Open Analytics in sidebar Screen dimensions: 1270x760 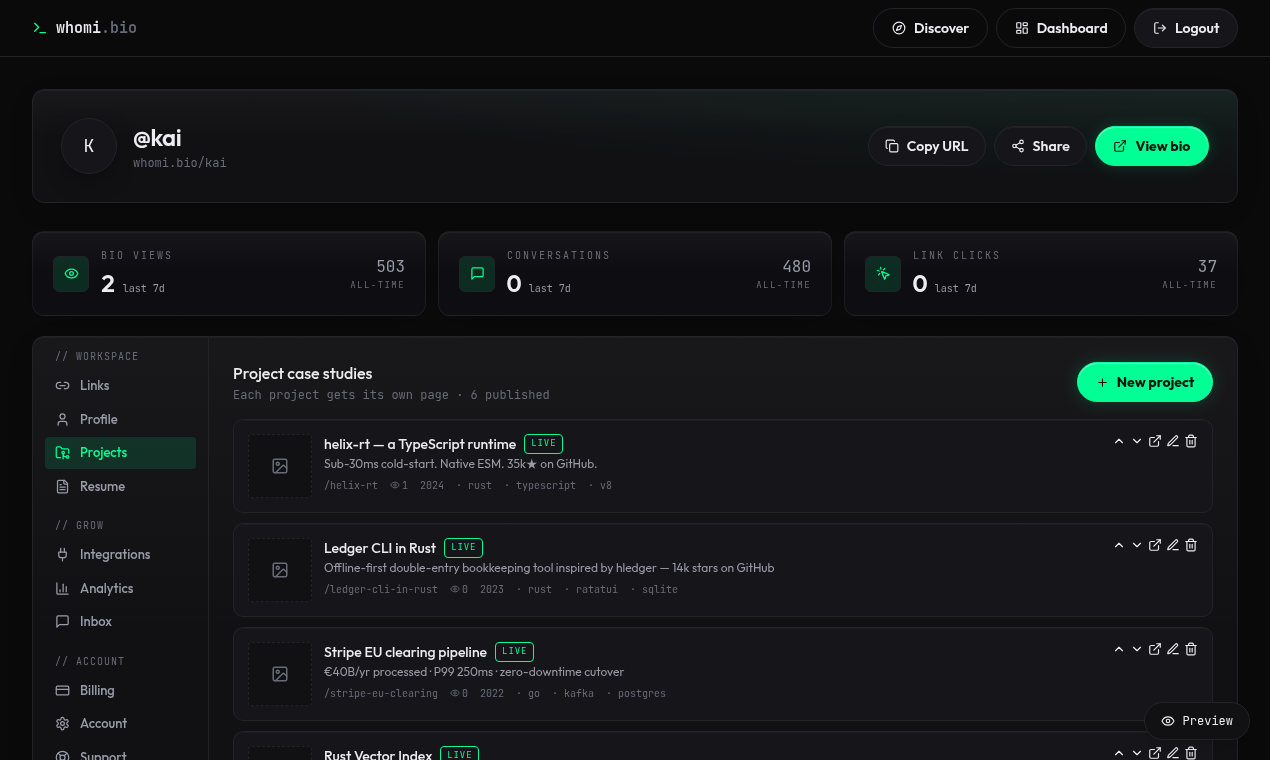pos(120,588)
